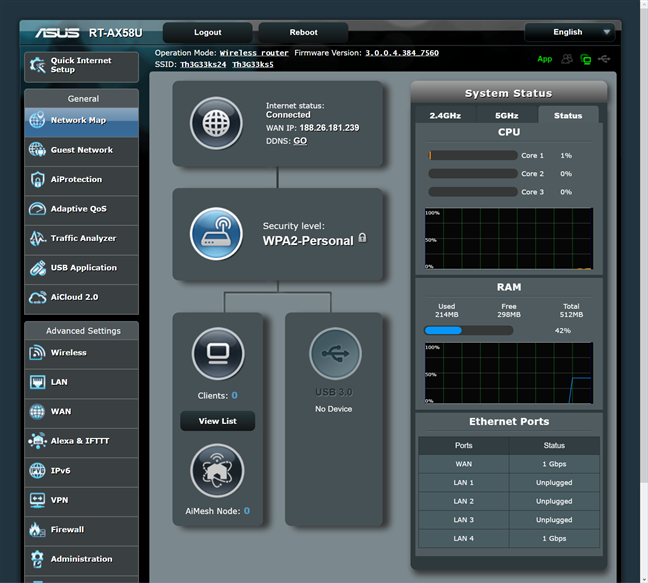The width and height of the screenshot is (648, 583).
Task: Open the Firewall menu item
Action: pos(81,530)
